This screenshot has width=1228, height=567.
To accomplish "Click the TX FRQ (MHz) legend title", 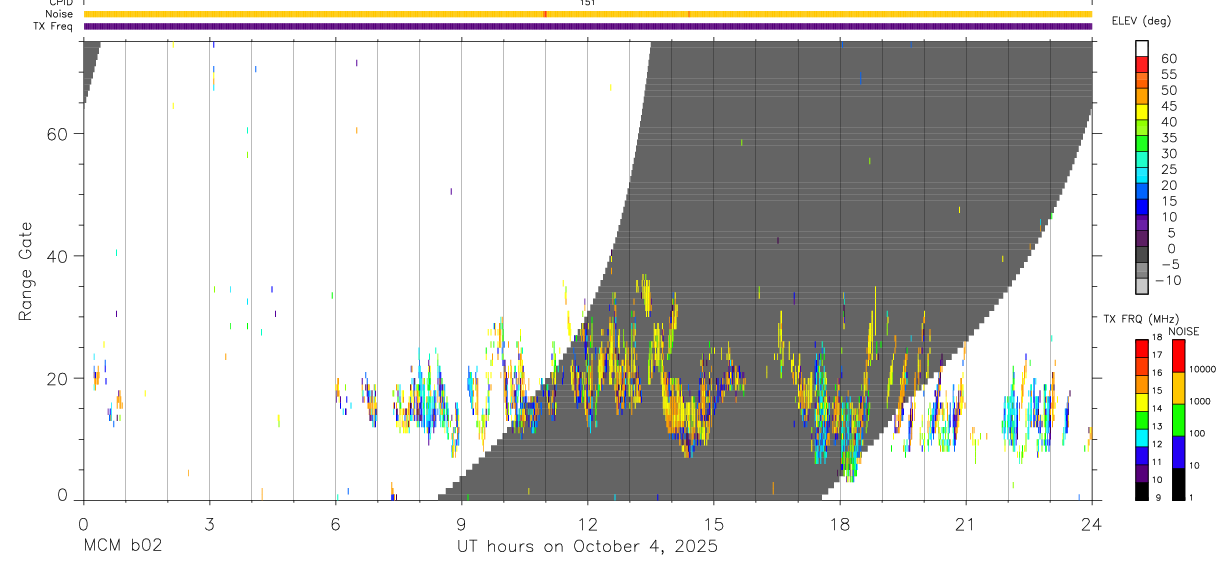I will tap(1138, 319).
